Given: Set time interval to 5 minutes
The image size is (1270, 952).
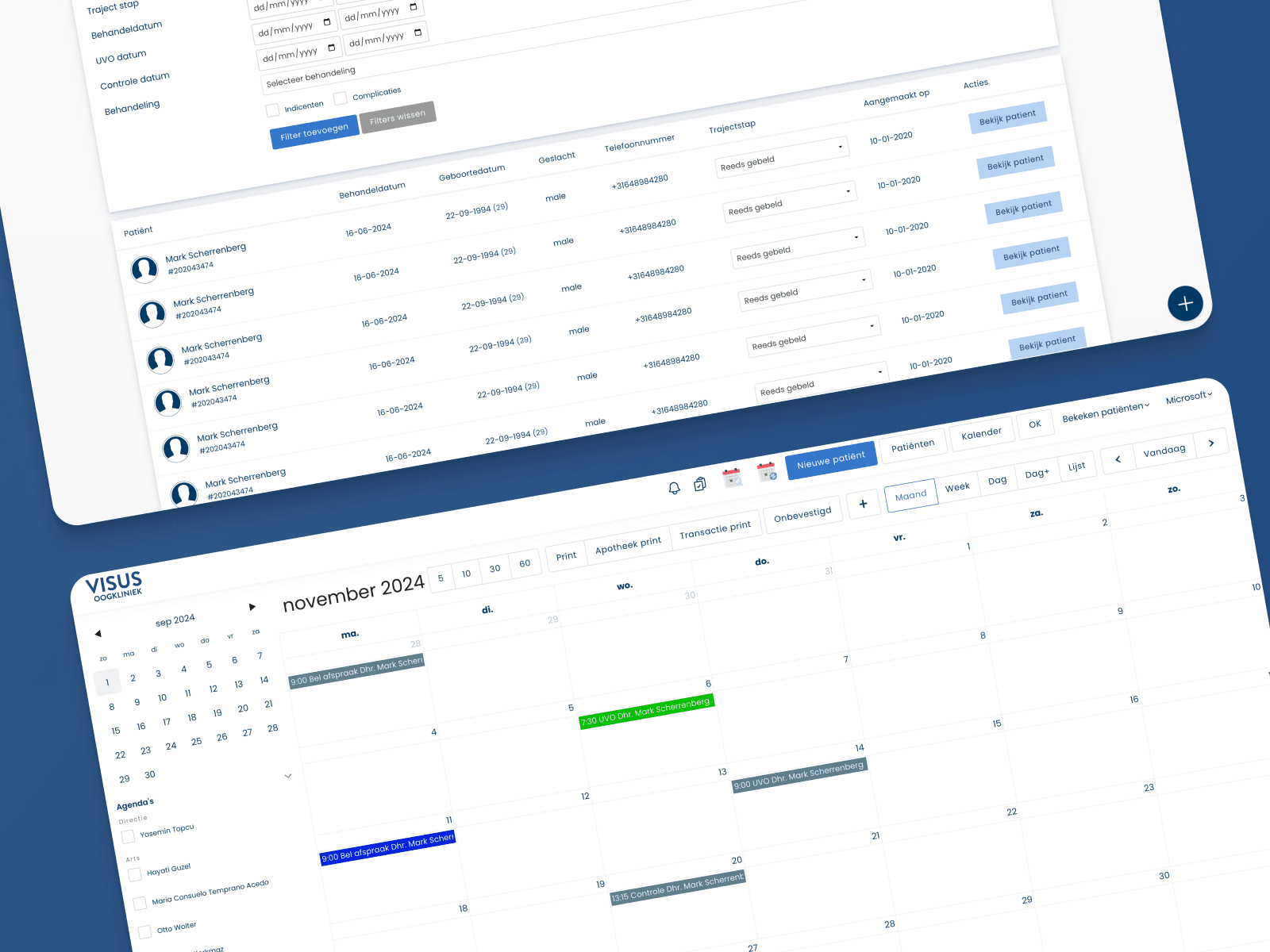Looking at the screenshot, I should (441, 578).
